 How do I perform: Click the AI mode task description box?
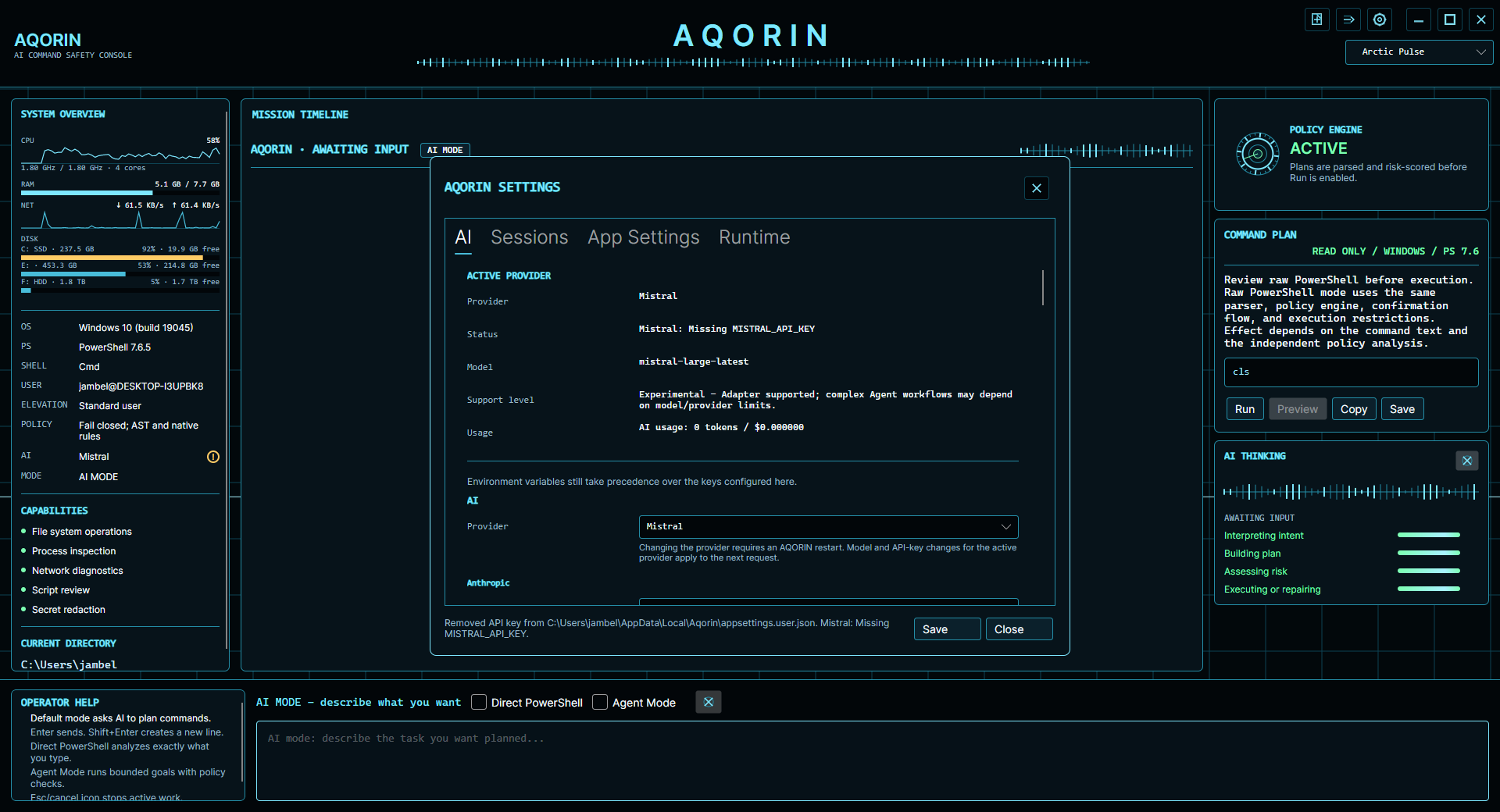tap(872, 760)
